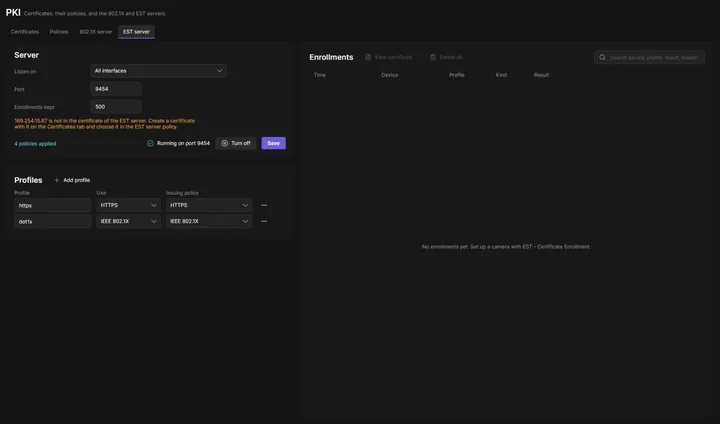Open Issuing policy dropdown for https profile

209,205
